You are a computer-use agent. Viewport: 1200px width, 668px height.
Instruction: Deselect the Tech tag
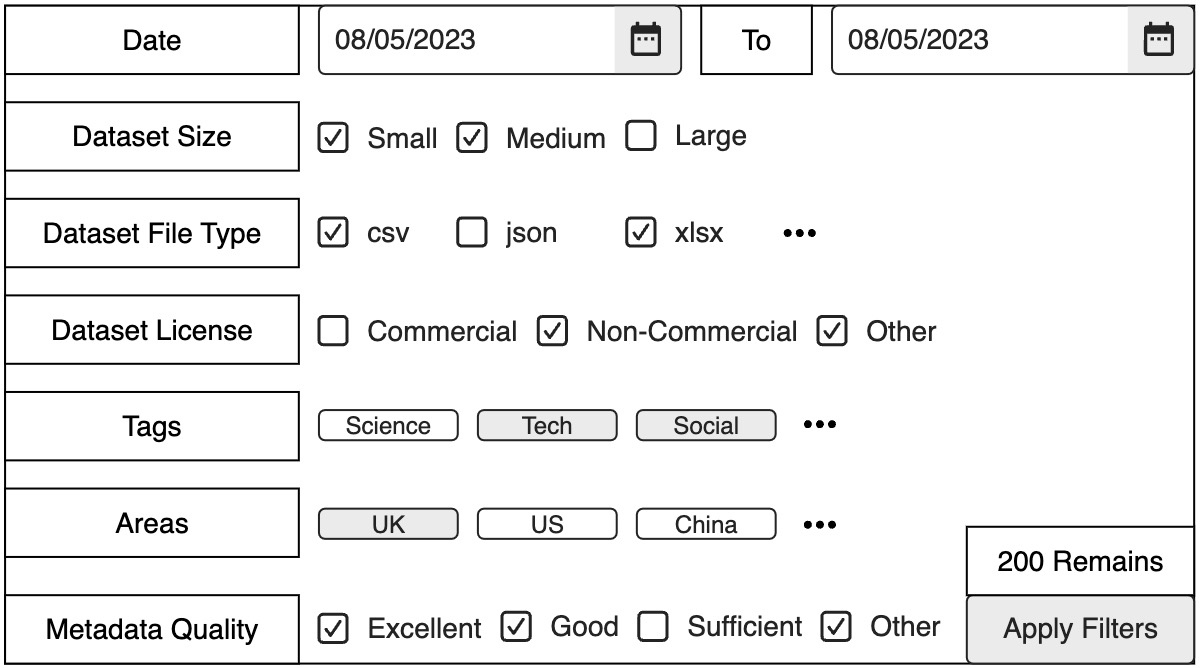[x=547, y=426]
